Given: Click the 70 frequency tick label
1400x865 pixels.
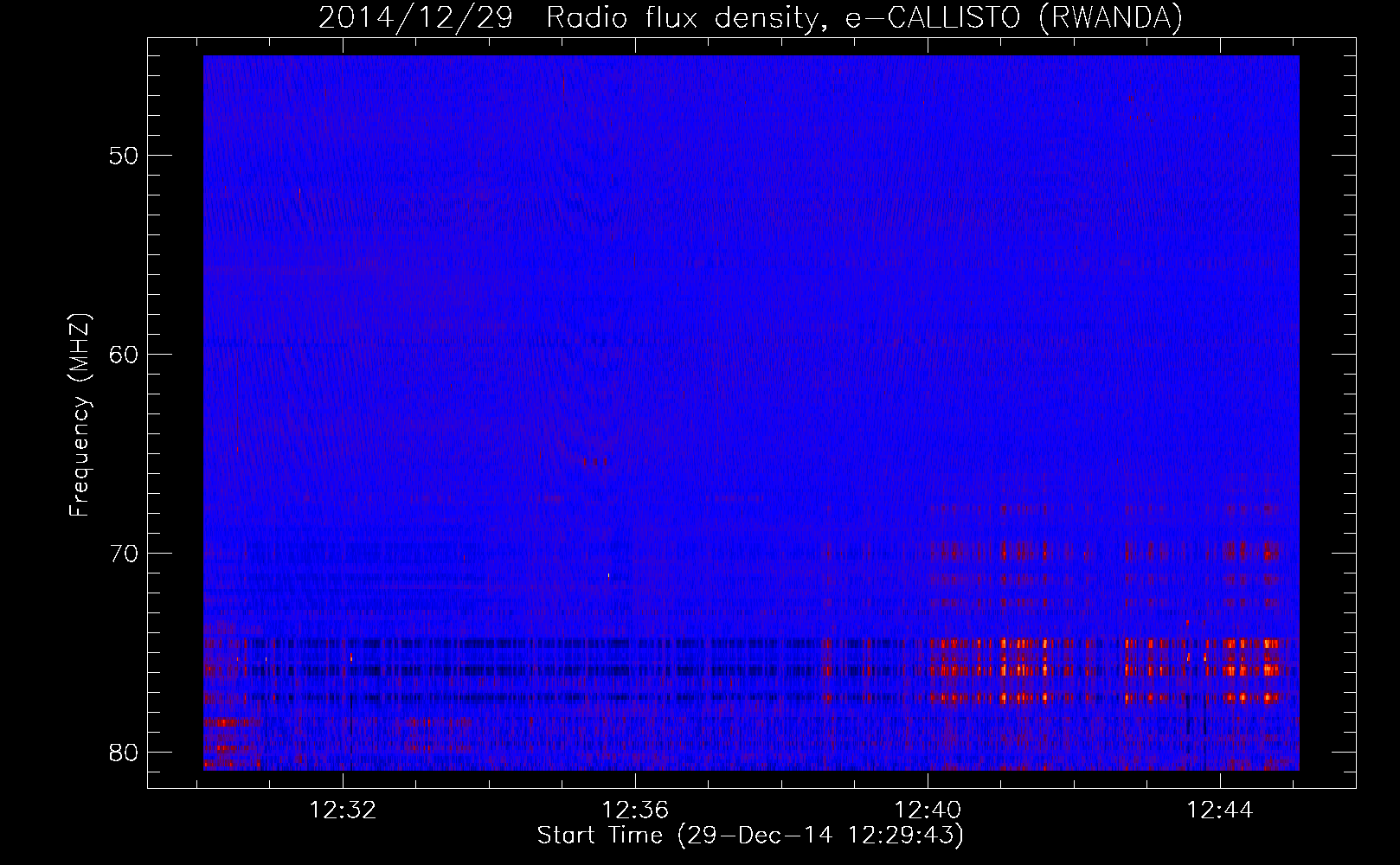Looking at the screenshot, I should [125, 554].
